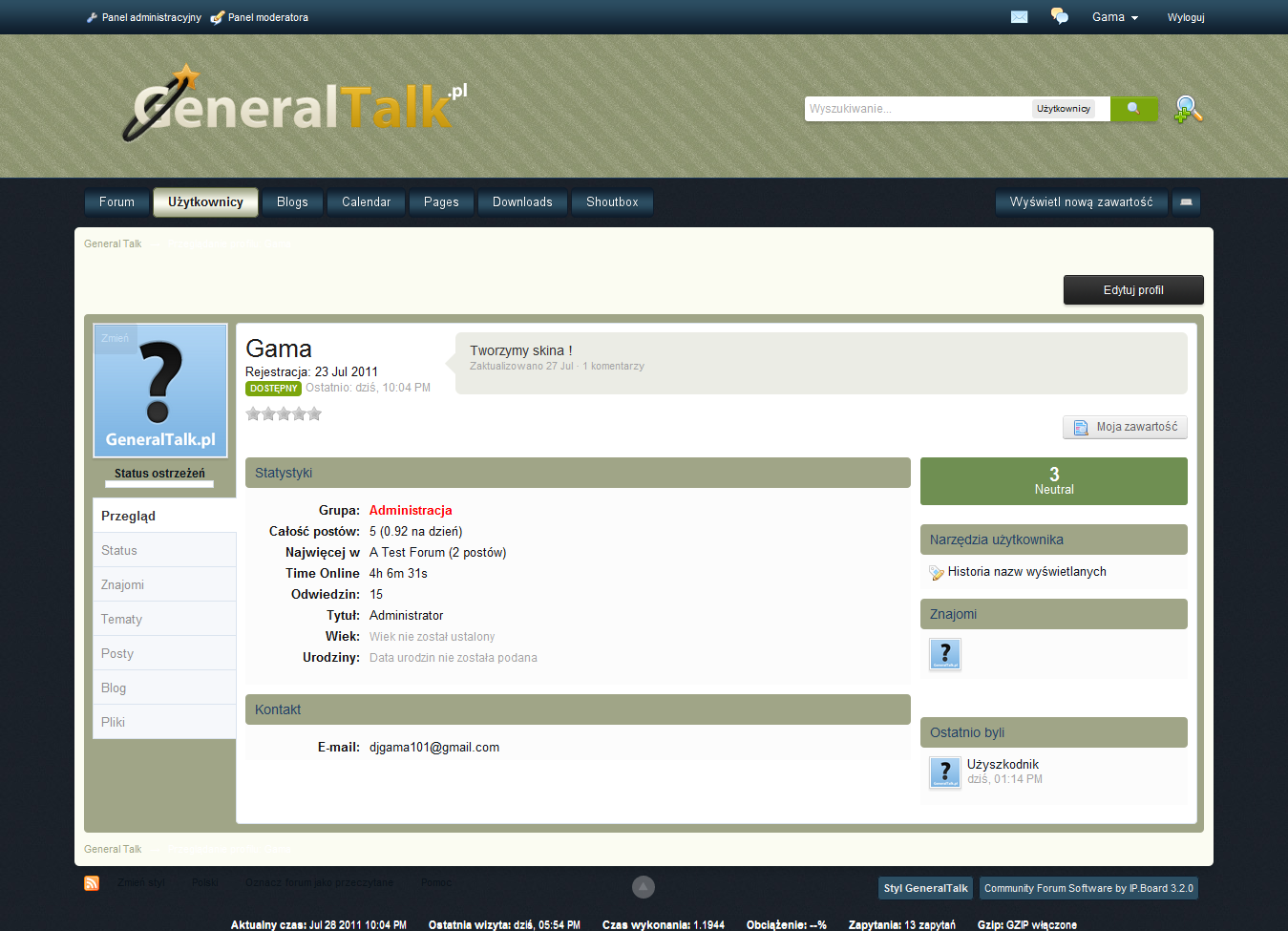The width and height of the screenshot is (1288, 931).
Task: Select the Downloads navigation tab
Action: (522, 202)
